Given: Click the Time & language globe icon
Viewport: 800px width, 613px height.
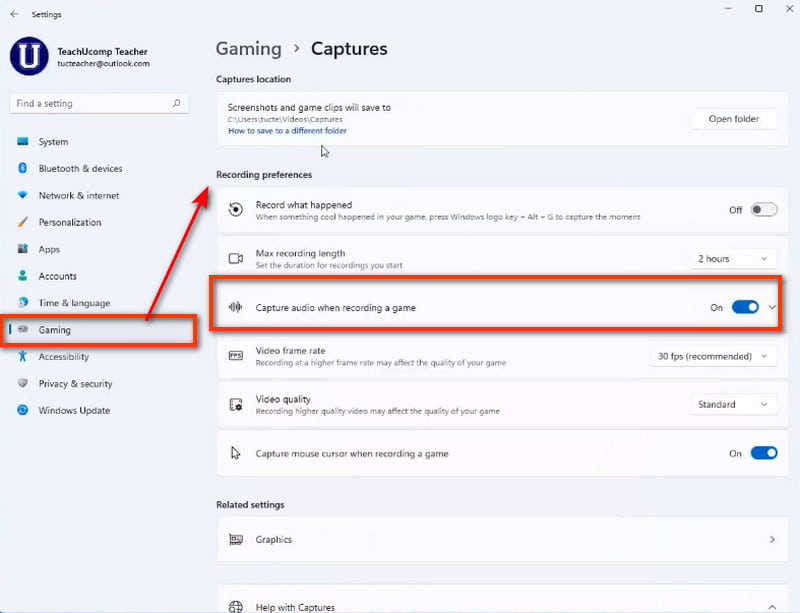Looking at the screenshot, I should (22, 302).
